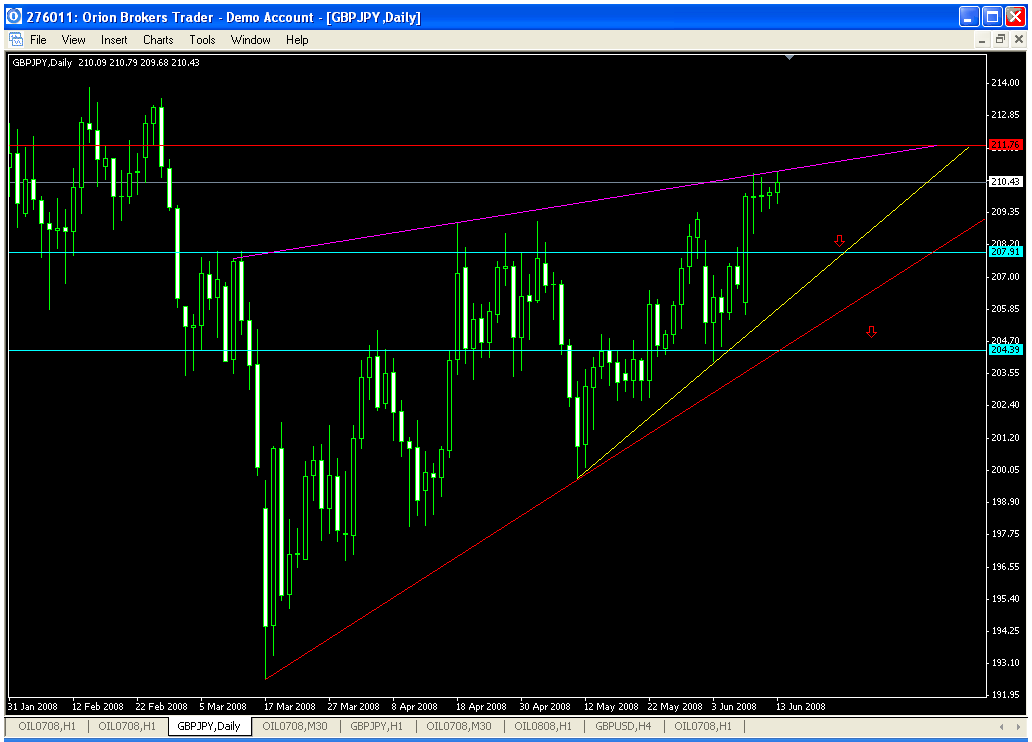1032x742 pixels.
Task: Switch to the GBPUSD,H4 chart tab
Action: point(624,726)
